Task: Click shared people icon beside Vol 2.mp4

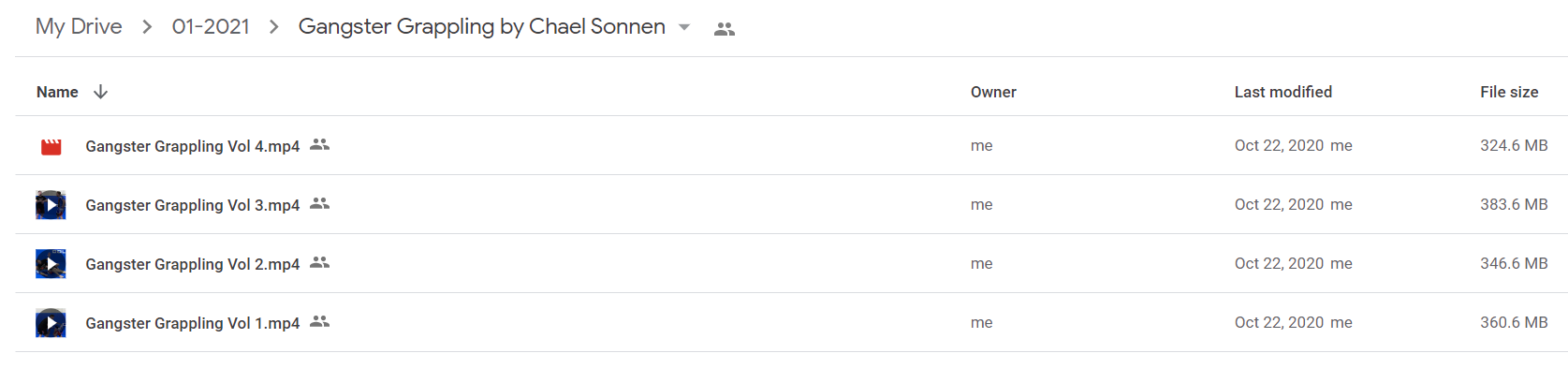Action: click(x=319, y=263)
